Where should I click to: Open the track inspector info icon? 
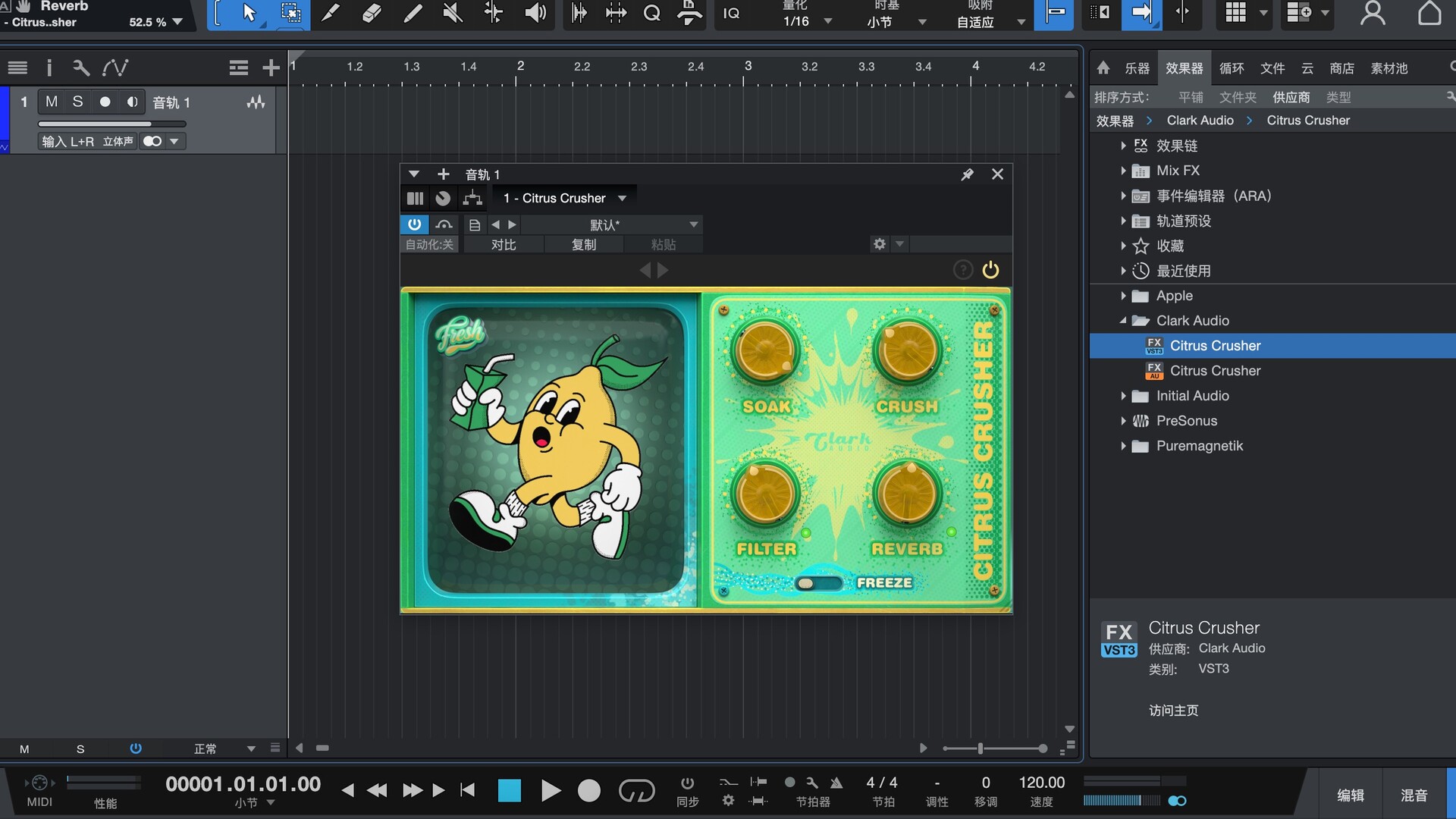pyautogui.click(x=49, y=68)
